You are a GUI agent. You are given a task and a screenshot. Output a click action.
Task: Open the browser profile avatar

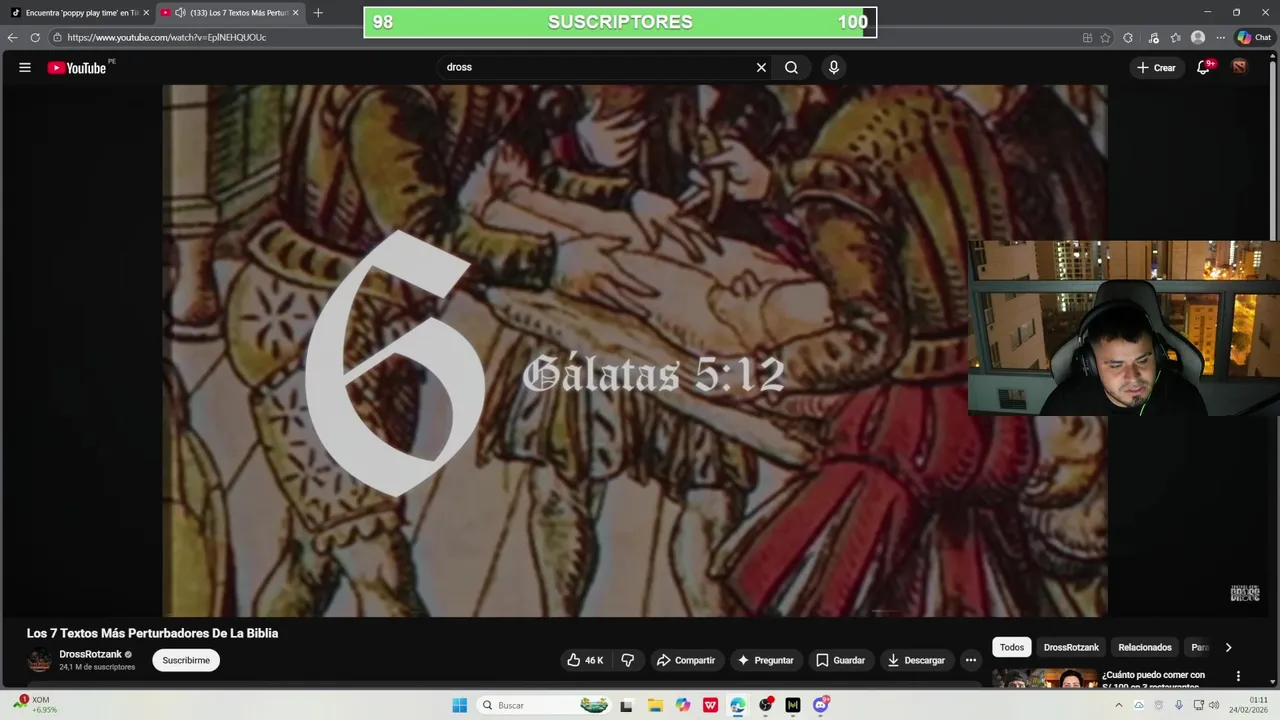point(1198,37)
